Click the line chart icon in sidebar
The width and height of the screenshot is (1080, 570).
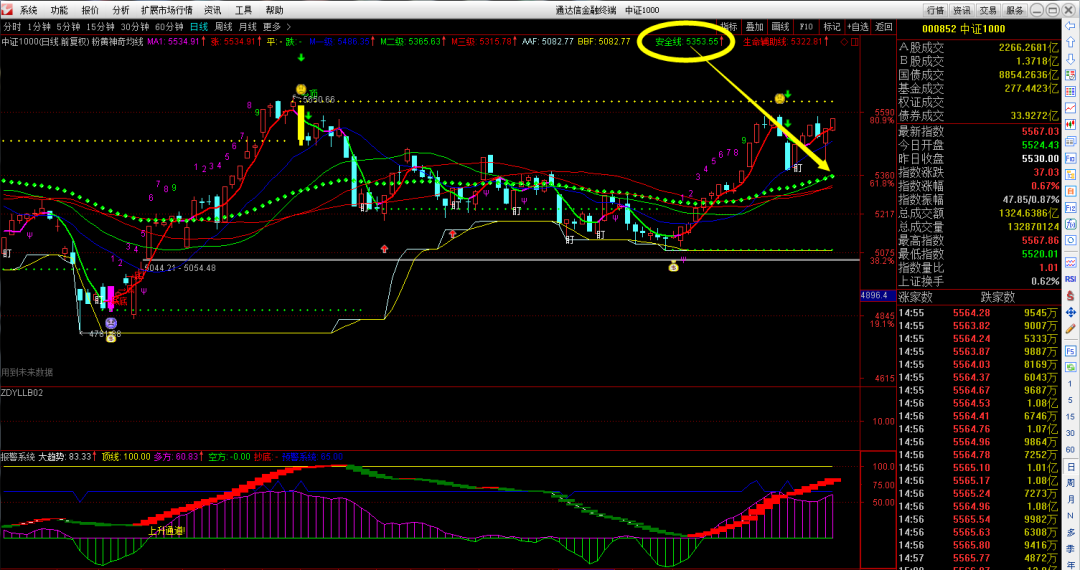coord(1071,107)
